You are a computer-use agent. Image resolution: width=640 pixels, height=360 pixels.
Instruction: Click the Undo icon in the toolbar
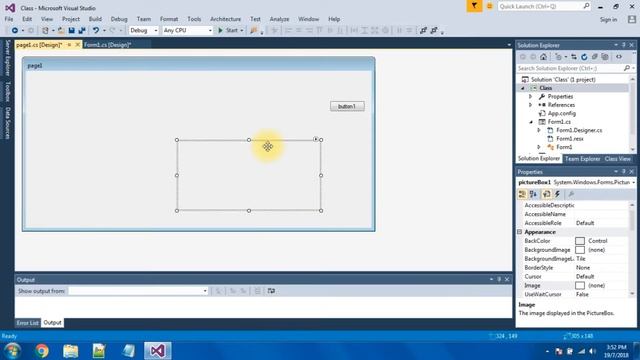coord(96,31)
